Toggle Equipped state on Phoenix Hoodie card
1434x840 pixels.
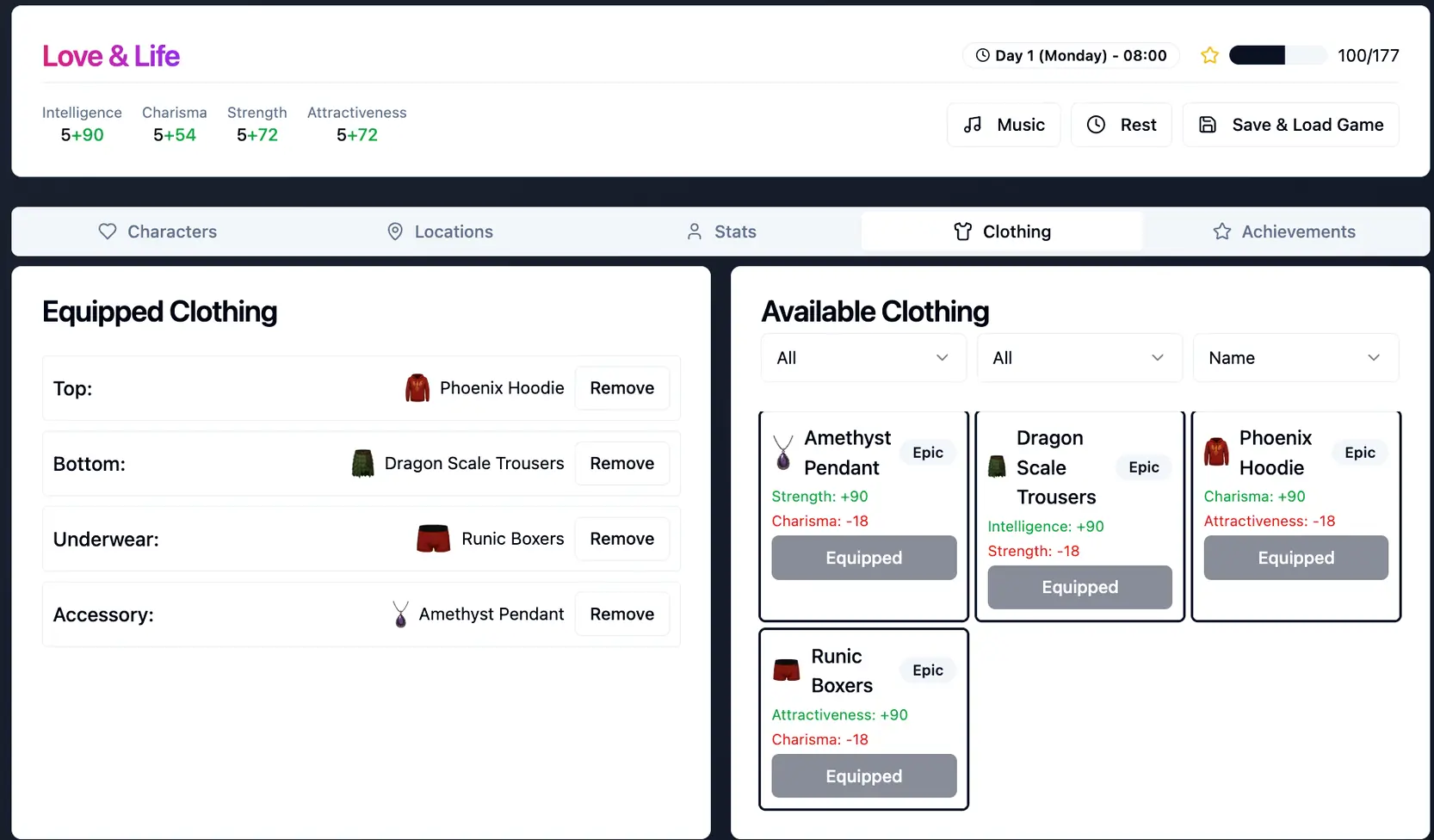pos(1295,558)
